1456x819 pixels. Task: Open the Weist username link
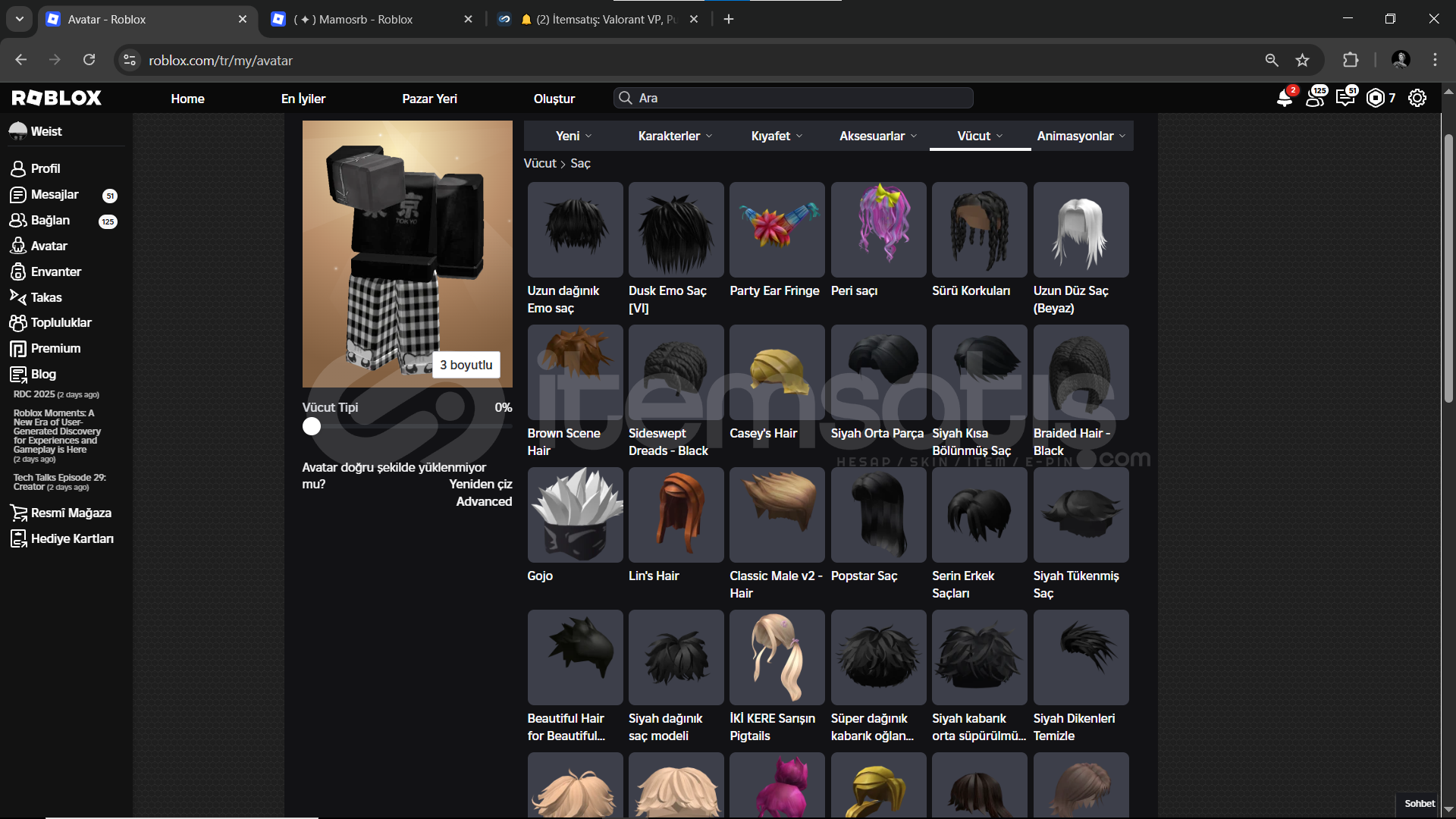(x=46, y=131)
